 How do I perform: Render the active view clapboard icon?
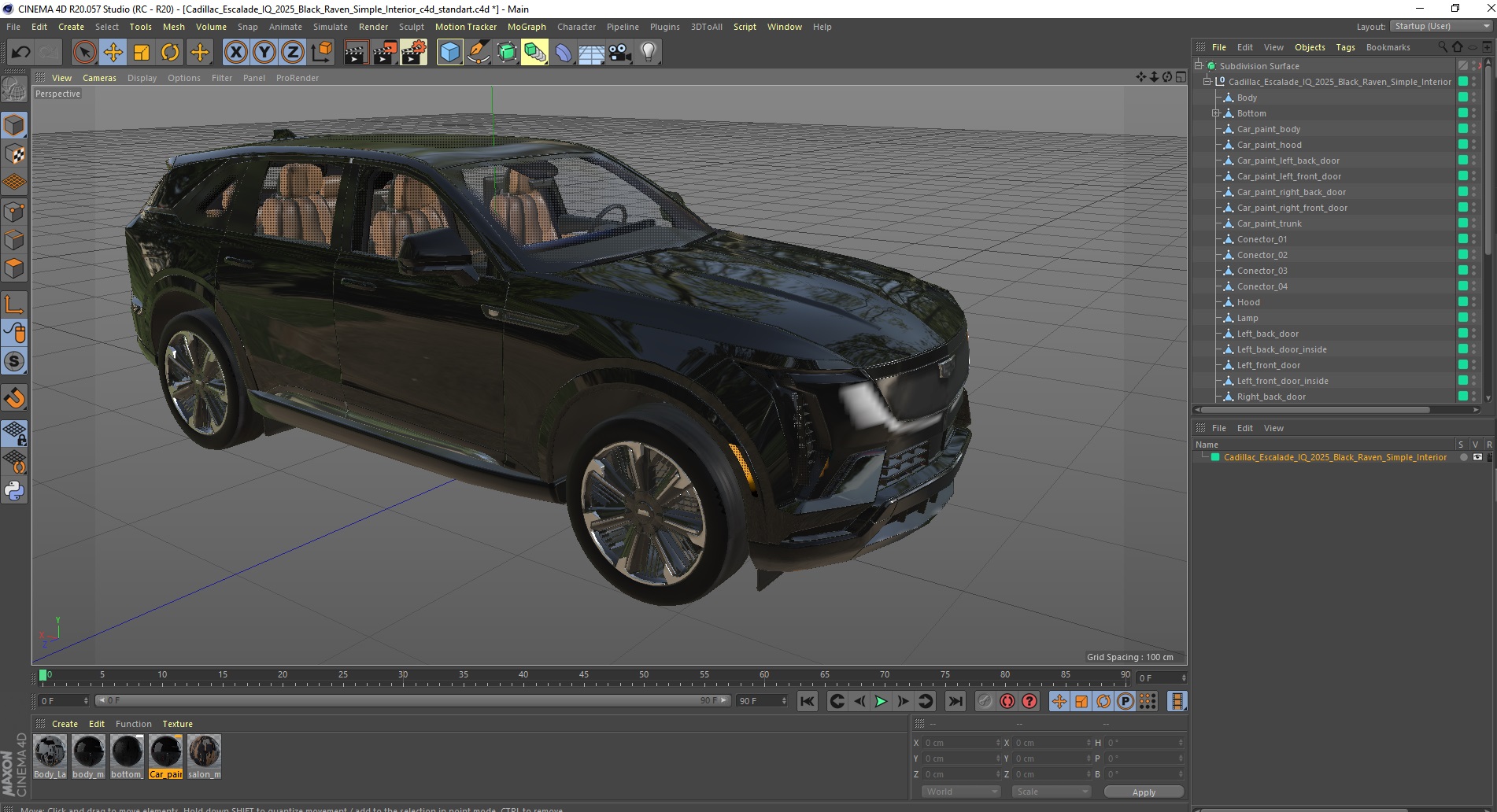[356, 53]
